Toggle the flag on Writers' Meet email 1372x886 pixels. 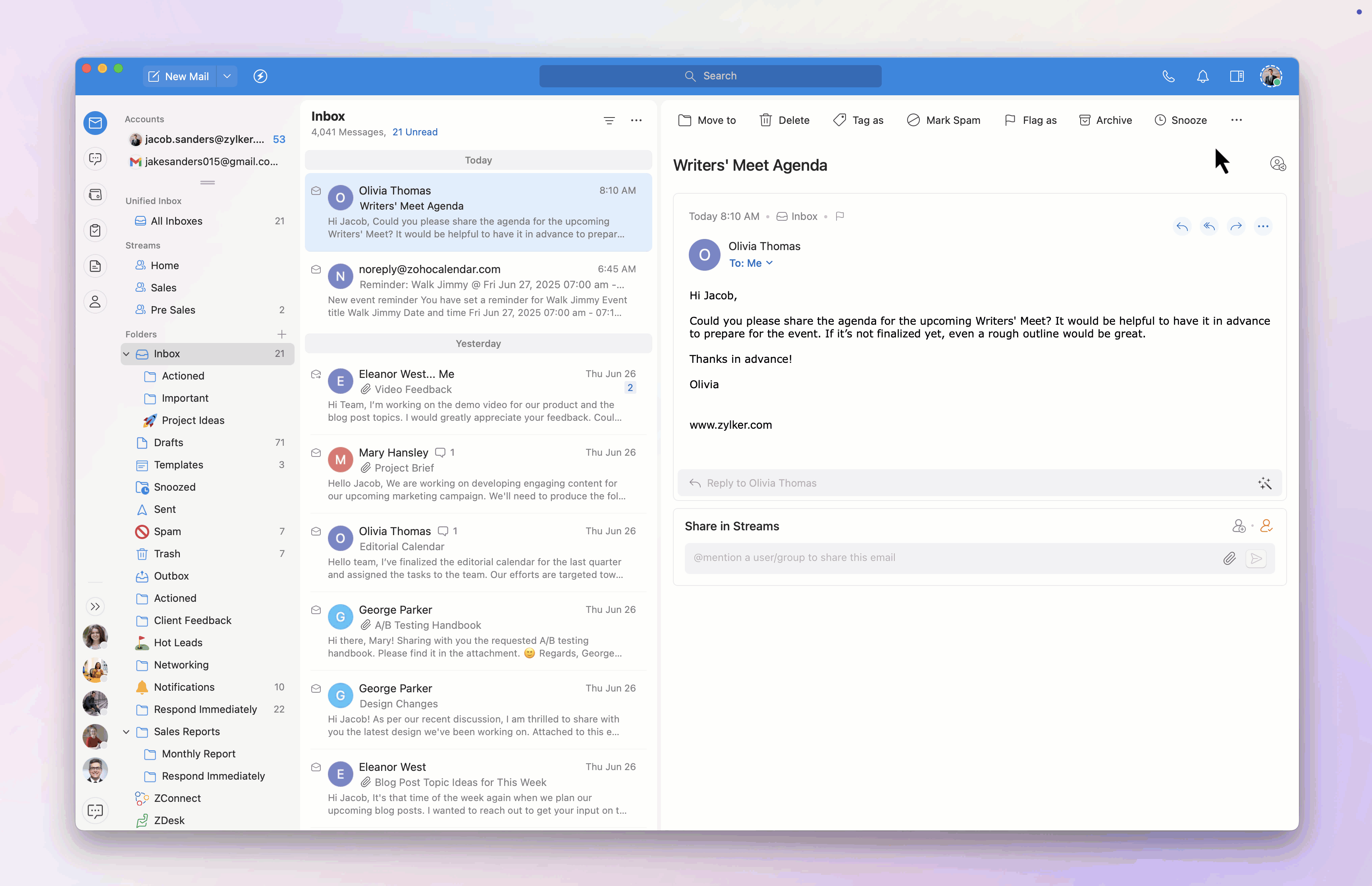point(840,216)
